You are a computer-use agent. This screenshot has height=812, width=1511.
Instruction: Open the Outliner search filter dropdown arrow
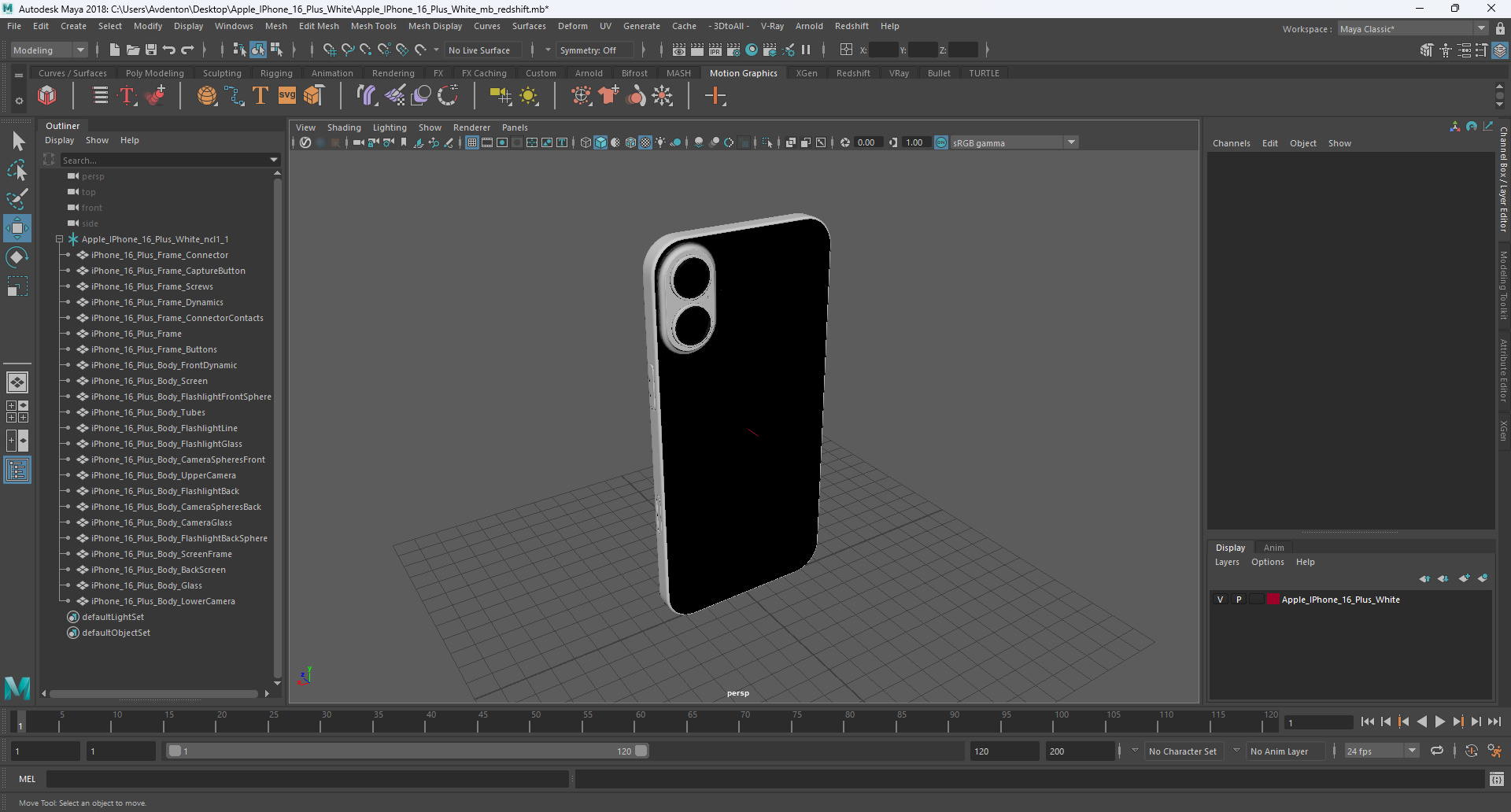coord(274,160)
